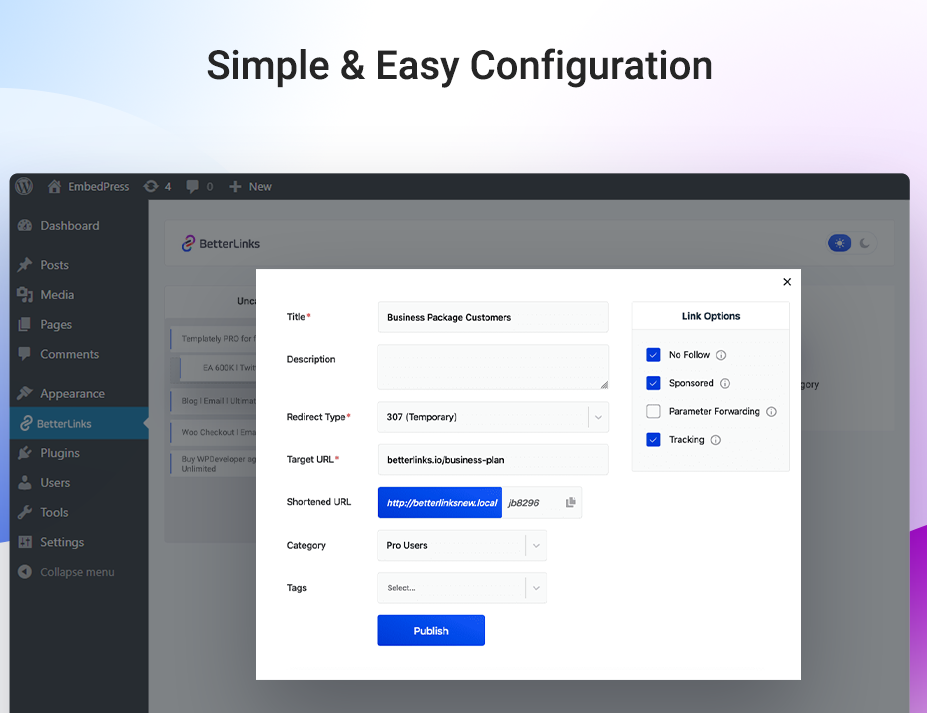Click the EmbedPress site name link
Image resolution: width=927 pixels, height=713 pixels.
point(99,187)
